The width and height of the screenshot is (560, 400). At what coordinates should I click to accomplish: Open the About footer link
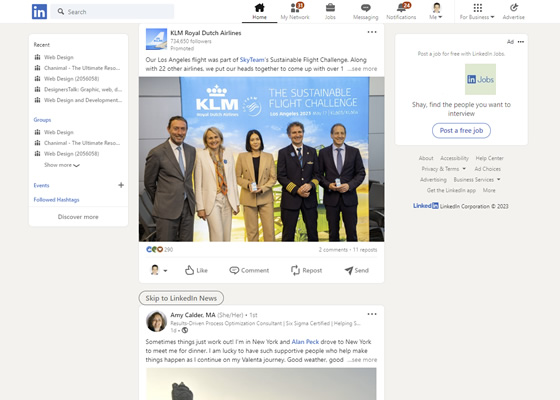click(x=426, y=158)
